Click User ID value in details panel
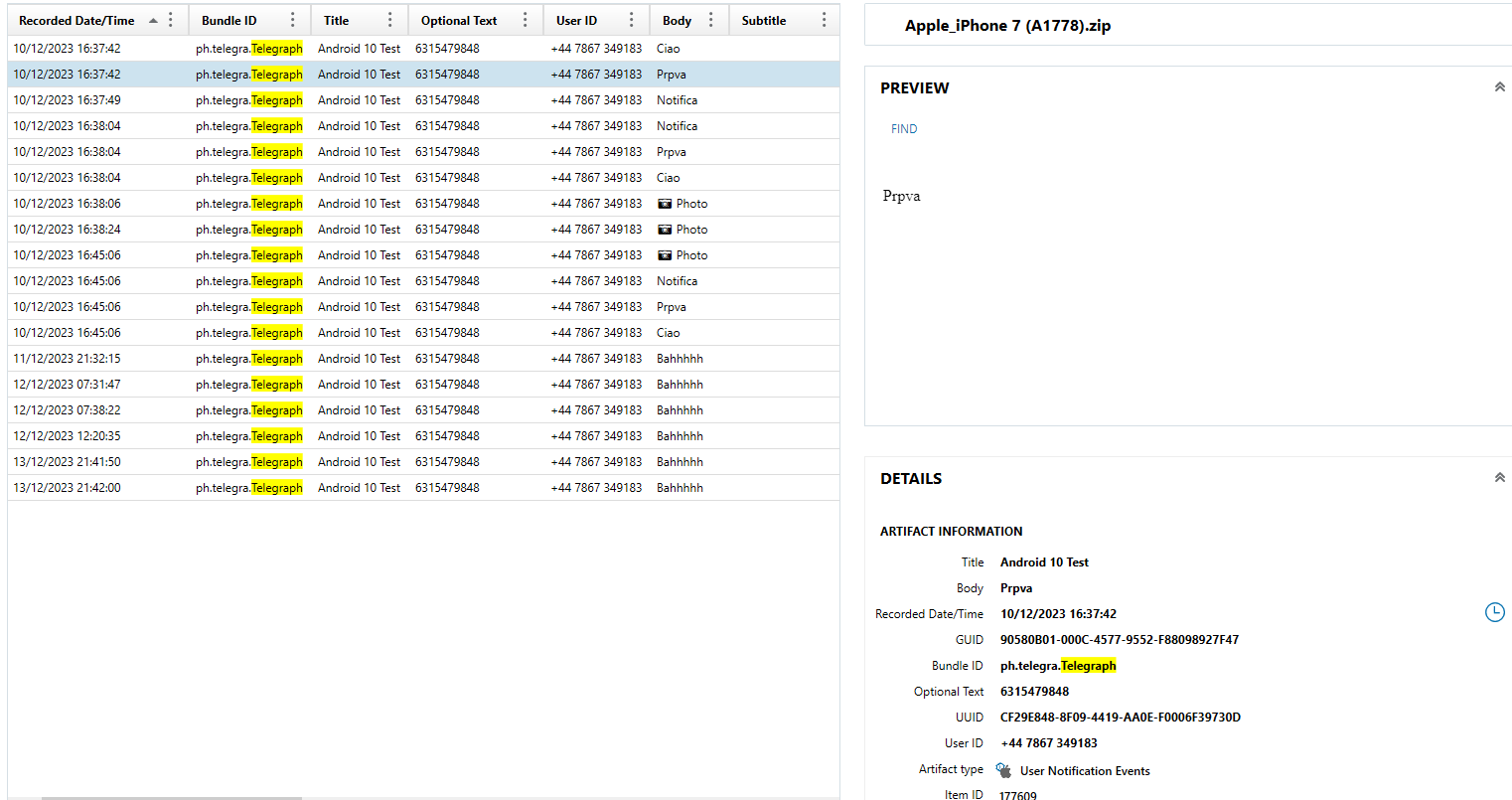The height and width of the screenshot is (800, 1512). [1049, 742]
